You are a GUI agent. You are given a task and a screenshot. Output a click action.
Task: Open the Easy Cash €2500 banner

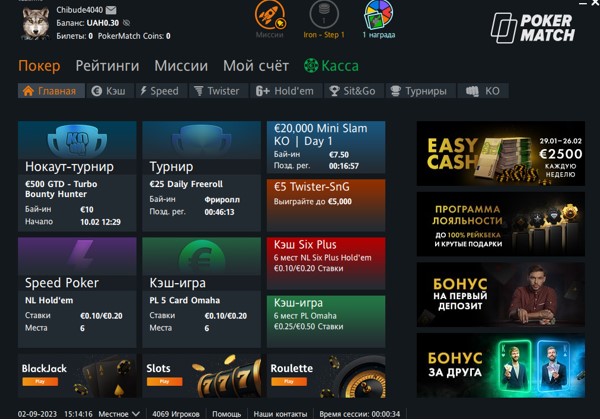(x=501, y=153)
